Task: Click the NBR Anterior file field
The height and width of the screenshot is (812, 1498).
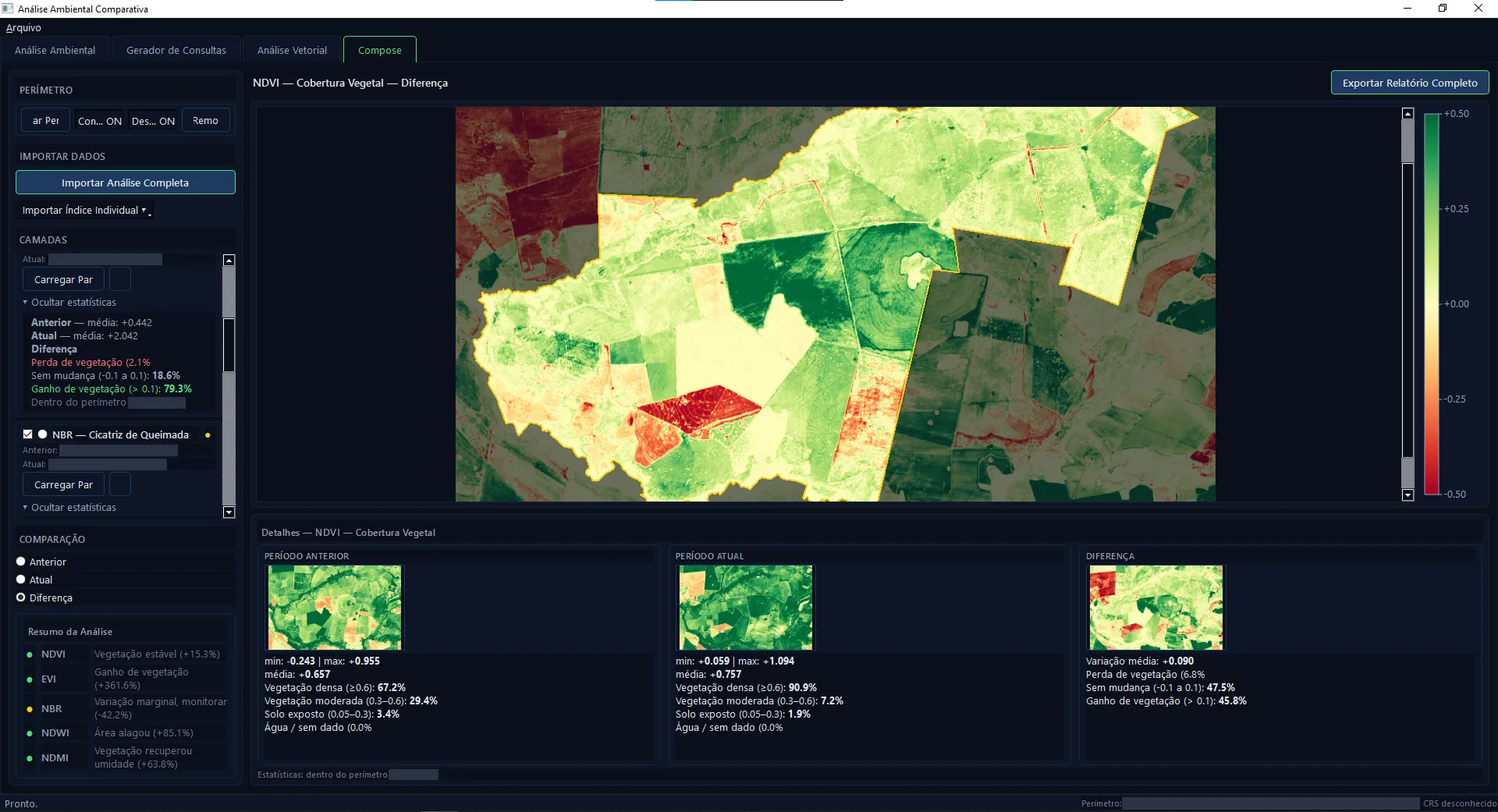Action: click(119, 450)
